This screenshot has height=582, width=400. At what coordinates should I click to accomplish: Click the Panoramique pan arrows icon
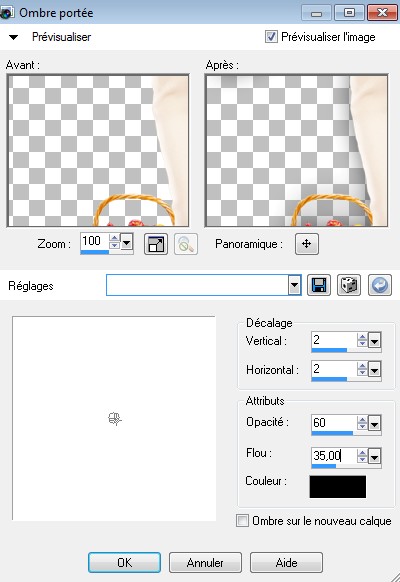306,244
